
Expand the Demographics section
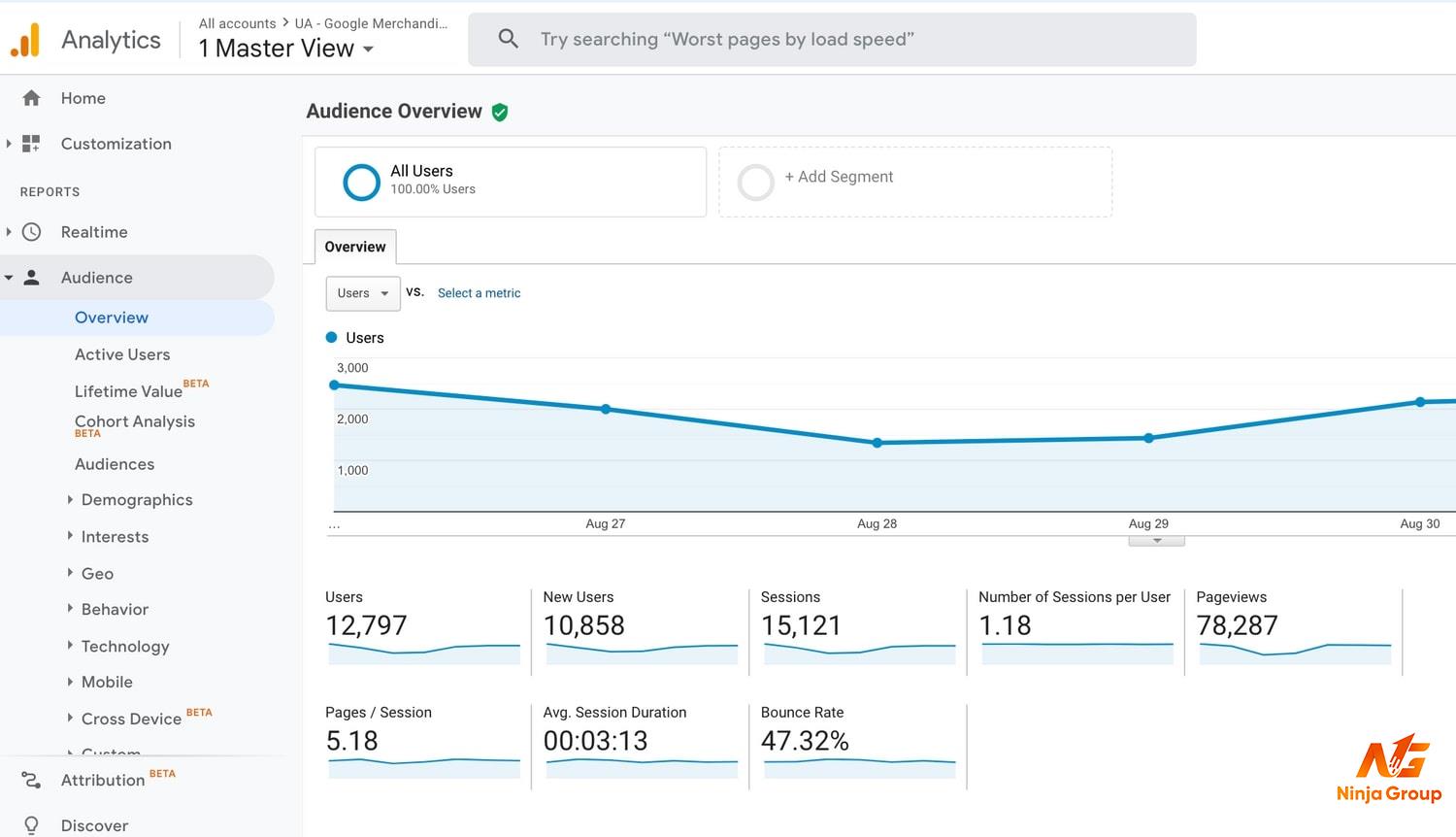click(x=137, y=500)
